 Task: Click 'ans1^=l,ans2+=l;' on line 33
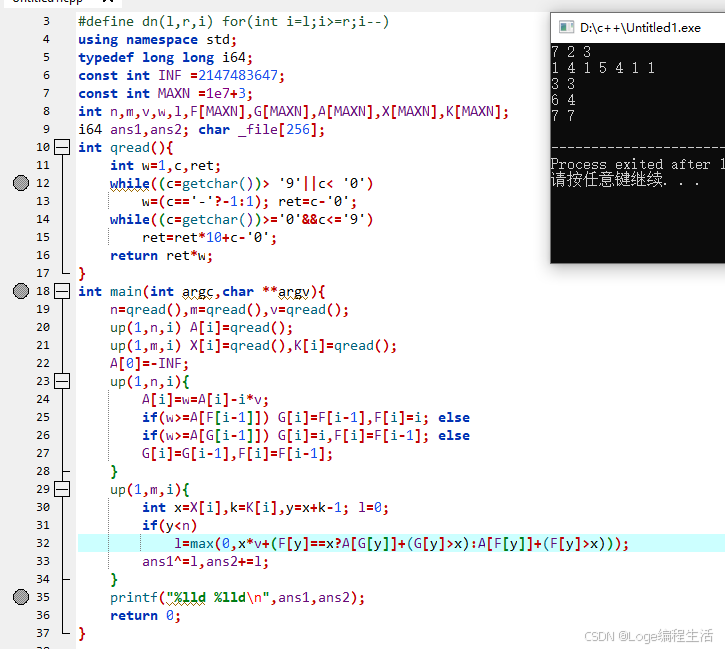tap(205, 562)
